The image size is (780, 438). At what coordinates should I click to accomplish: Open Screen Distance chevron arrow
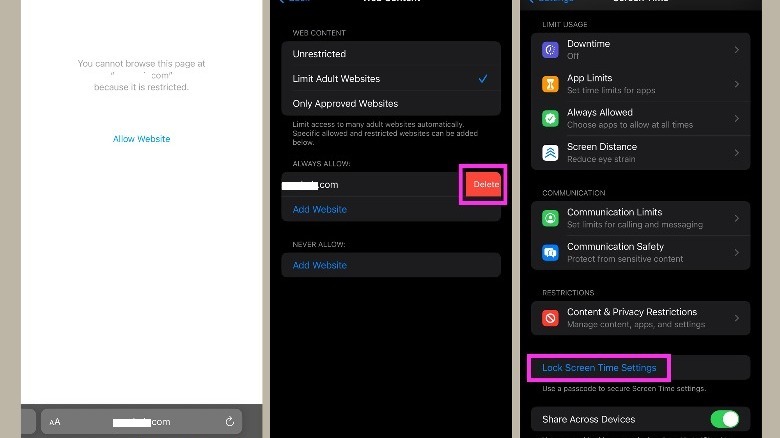pos(737,152)
